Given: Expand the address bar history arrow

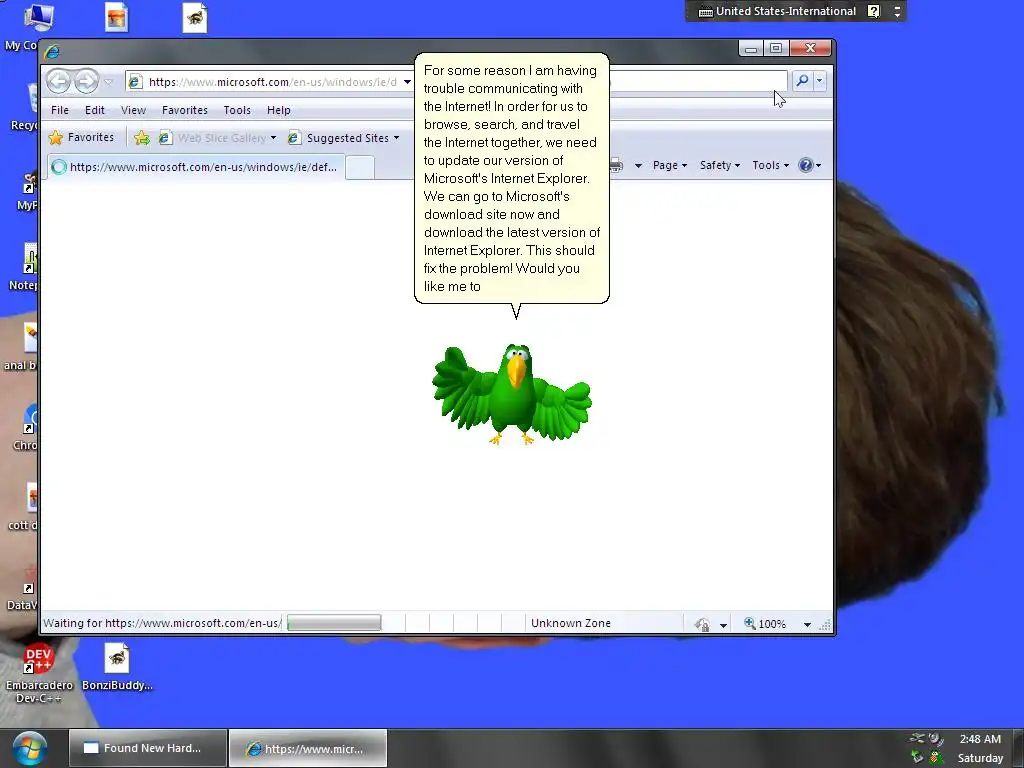Looking at the screenshot, I should click(407, 82).
